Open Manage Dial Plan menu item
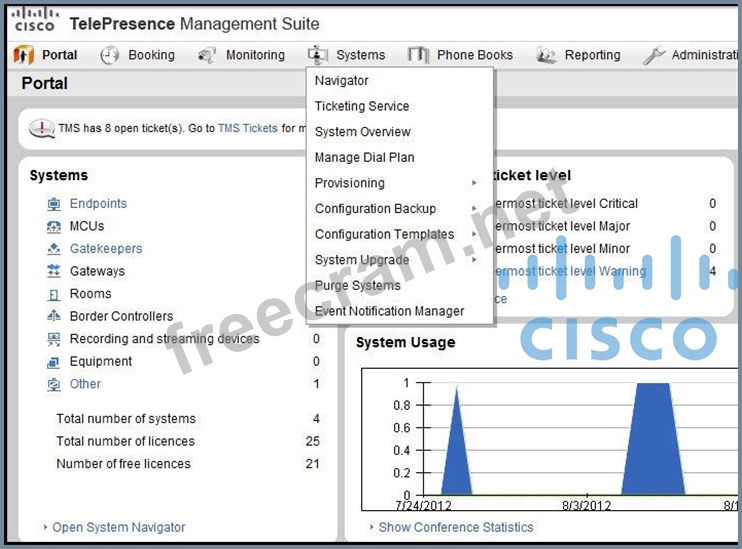The image size is (742, 549). (364, 157)
